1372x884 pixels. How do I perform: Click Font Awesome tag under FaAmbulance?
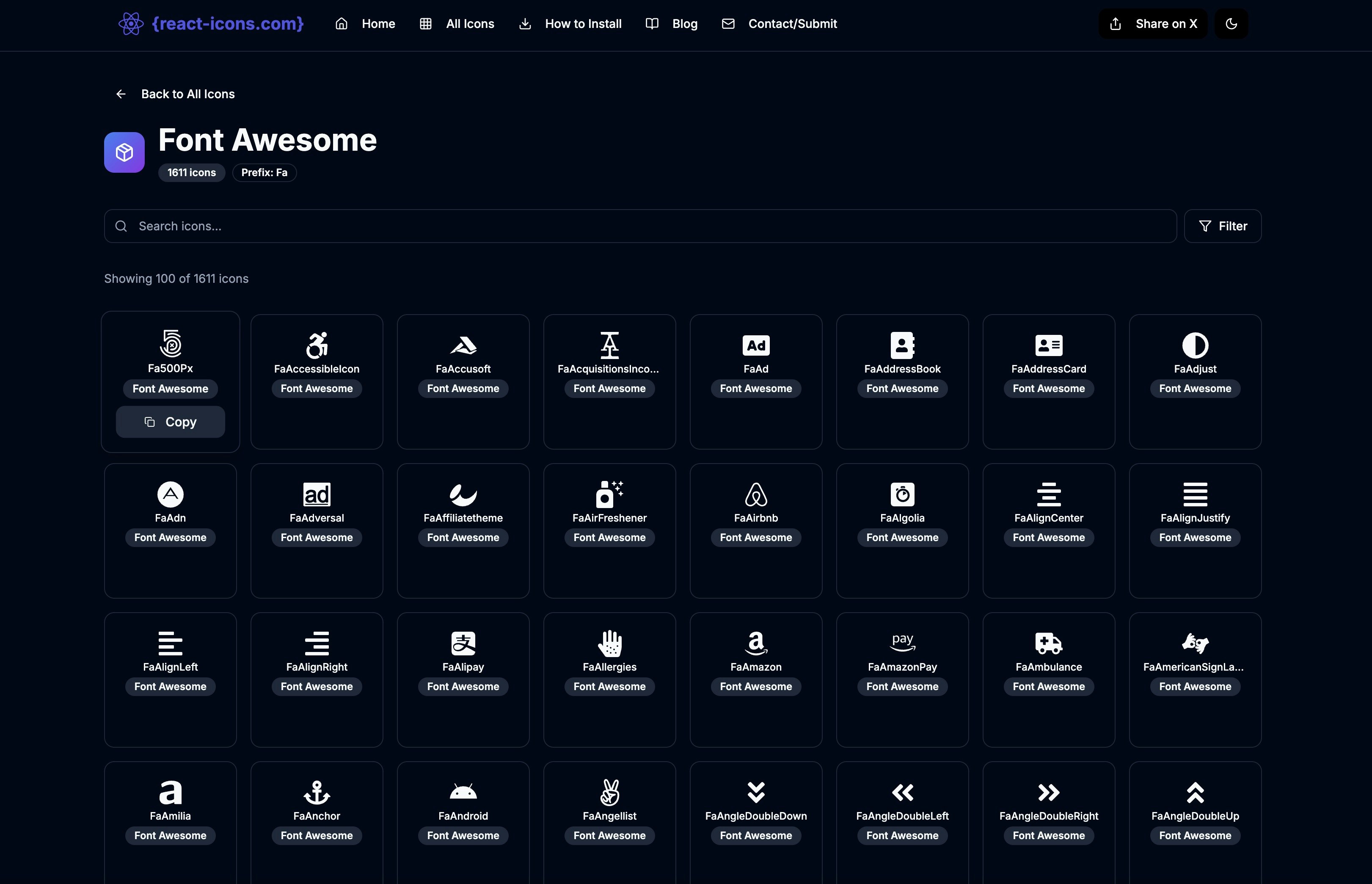tap(1048, 687)
